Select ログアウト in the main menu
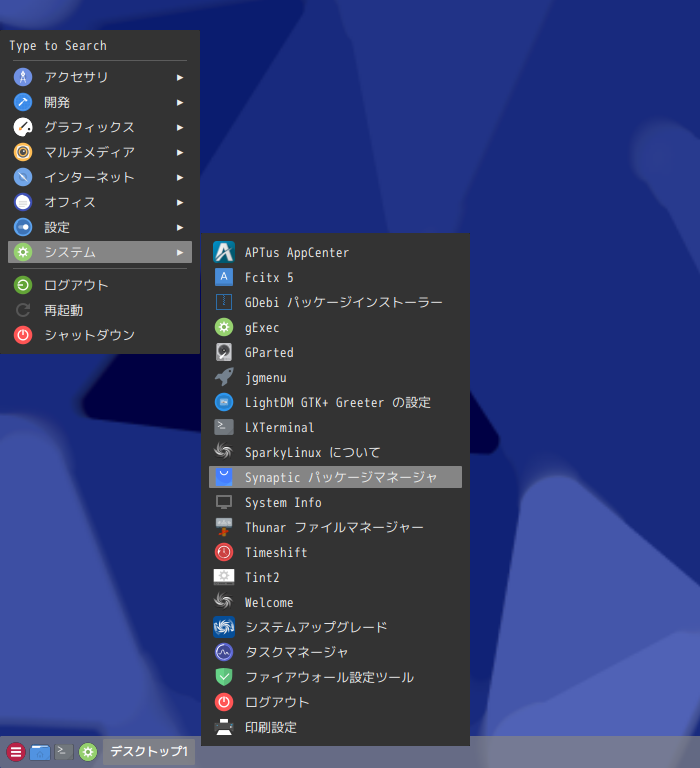Viewport: 700px width, 768px height. point(100,285)
